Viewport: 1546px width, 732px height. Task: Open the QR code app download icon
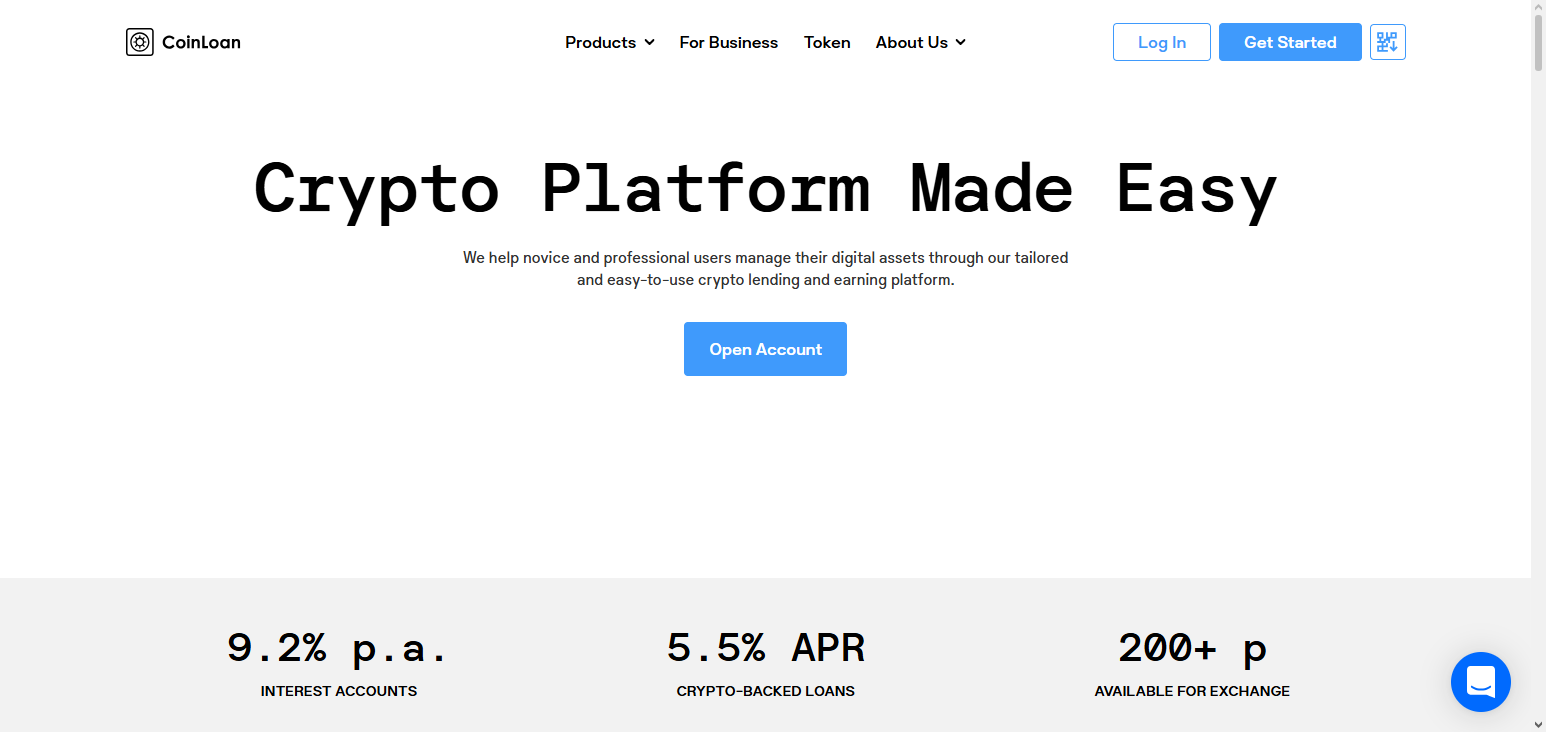click(1388, 42)
